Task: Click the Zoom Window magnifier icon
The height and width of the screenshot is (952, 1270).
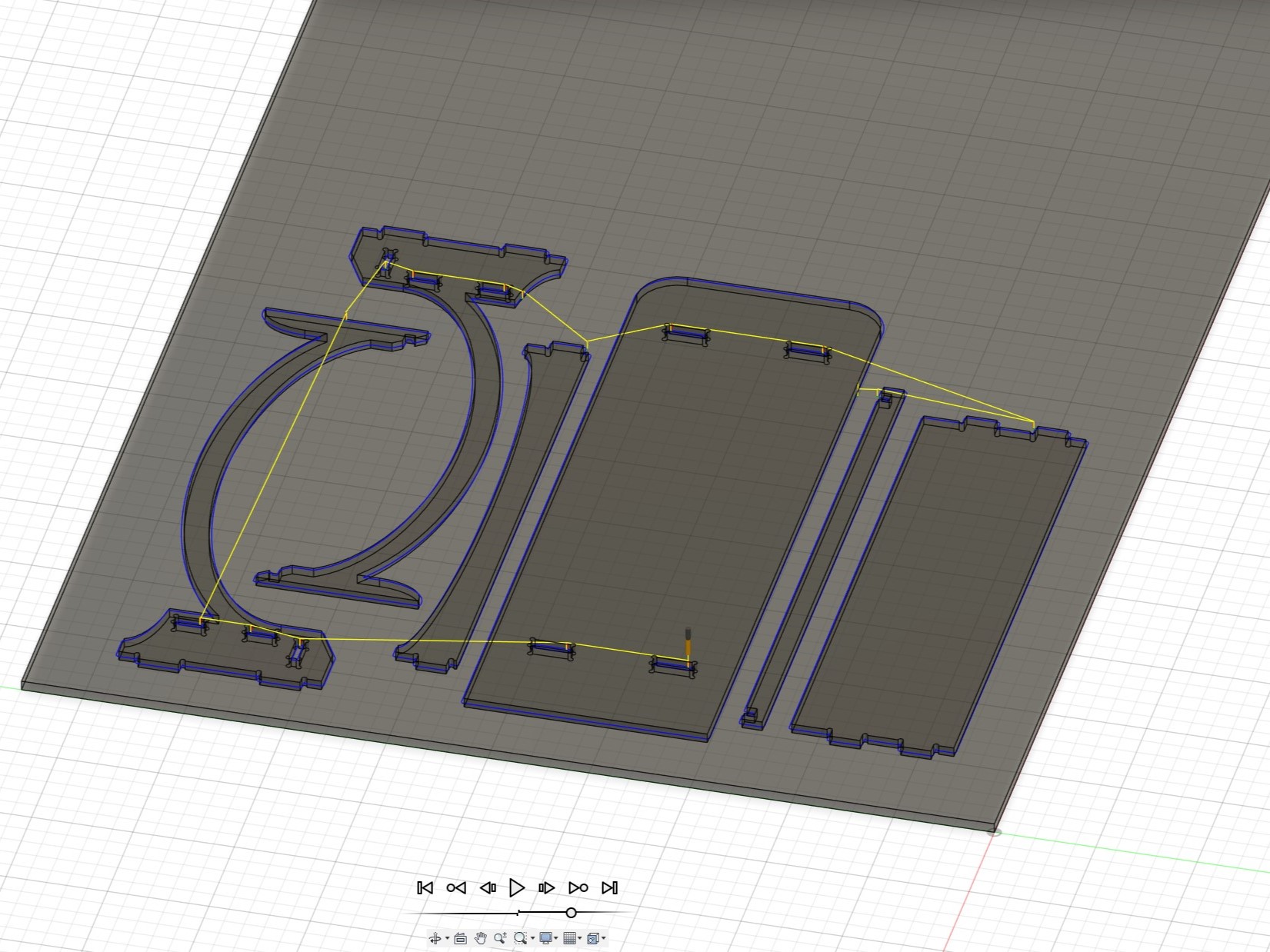Action: pyautogui.click(x=521, y=938)
